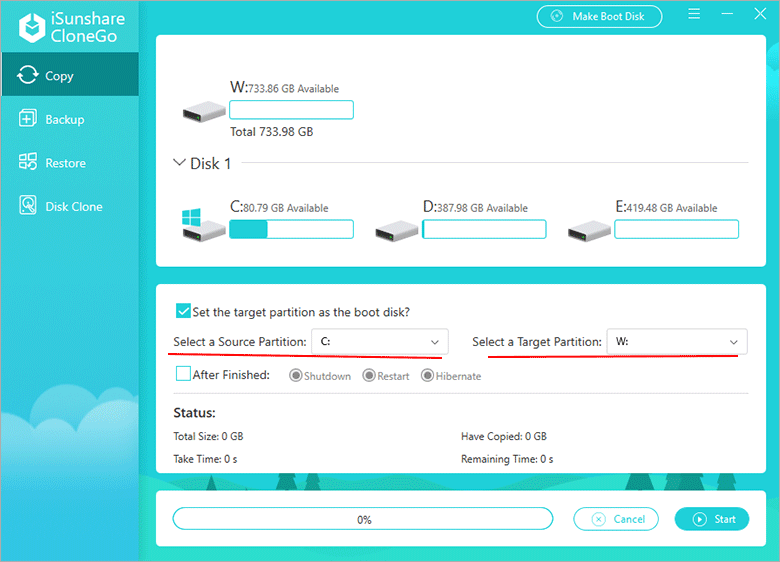Screen dimensions: 780x562
Task: Collapse the Disk 1 section
Action: tap(179, 162)
